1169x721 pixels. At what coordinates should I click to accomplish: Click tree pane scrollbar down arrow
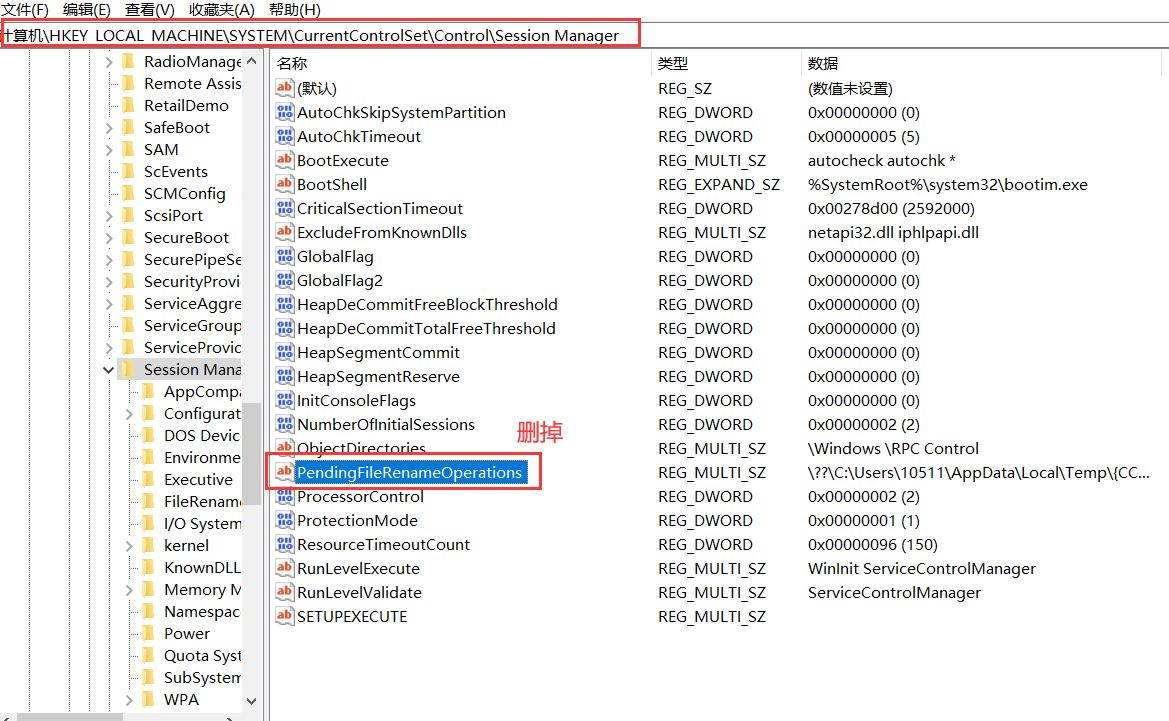point(252,701)
